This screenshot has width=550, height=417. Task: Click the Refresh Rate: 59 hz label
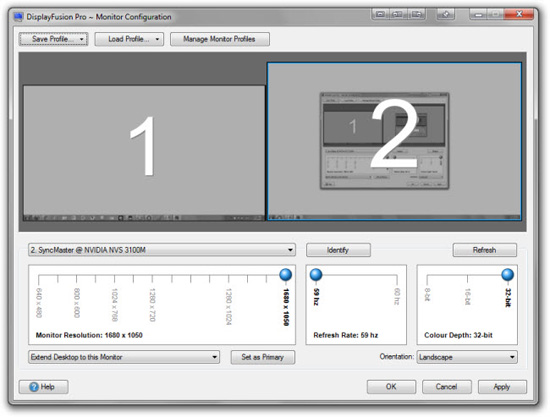[346, 335]
